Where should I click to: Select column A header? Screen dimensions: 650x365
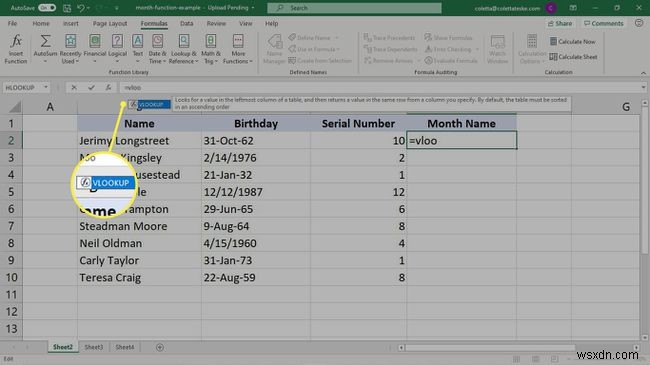50,107
